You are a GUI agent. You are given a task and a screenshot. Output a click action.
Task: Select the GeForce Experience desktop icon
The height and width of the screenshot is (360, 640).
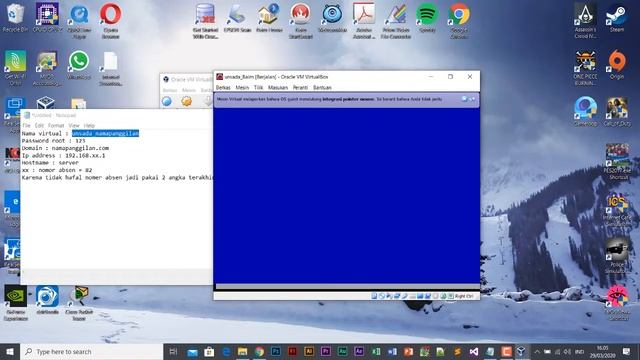pos(16,303)
